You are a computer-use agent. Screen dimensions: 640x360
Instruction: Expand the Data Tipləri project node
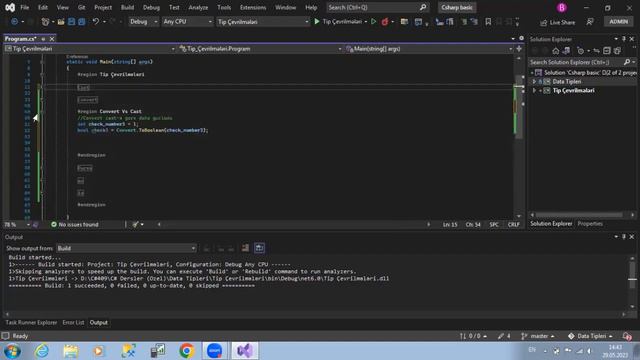point(534,82)
